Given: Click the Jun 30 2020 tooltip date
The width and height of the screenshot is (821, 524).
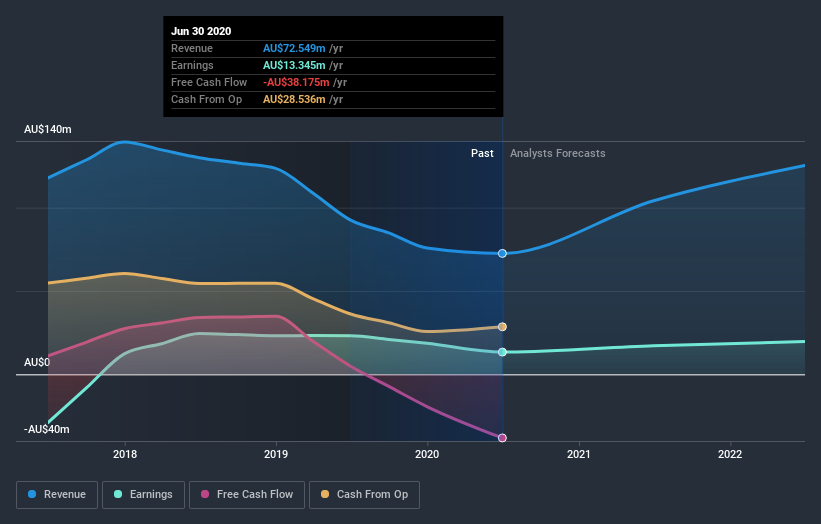Looking at the screenshot, I should pyautogui.click(x=201, y=31).
